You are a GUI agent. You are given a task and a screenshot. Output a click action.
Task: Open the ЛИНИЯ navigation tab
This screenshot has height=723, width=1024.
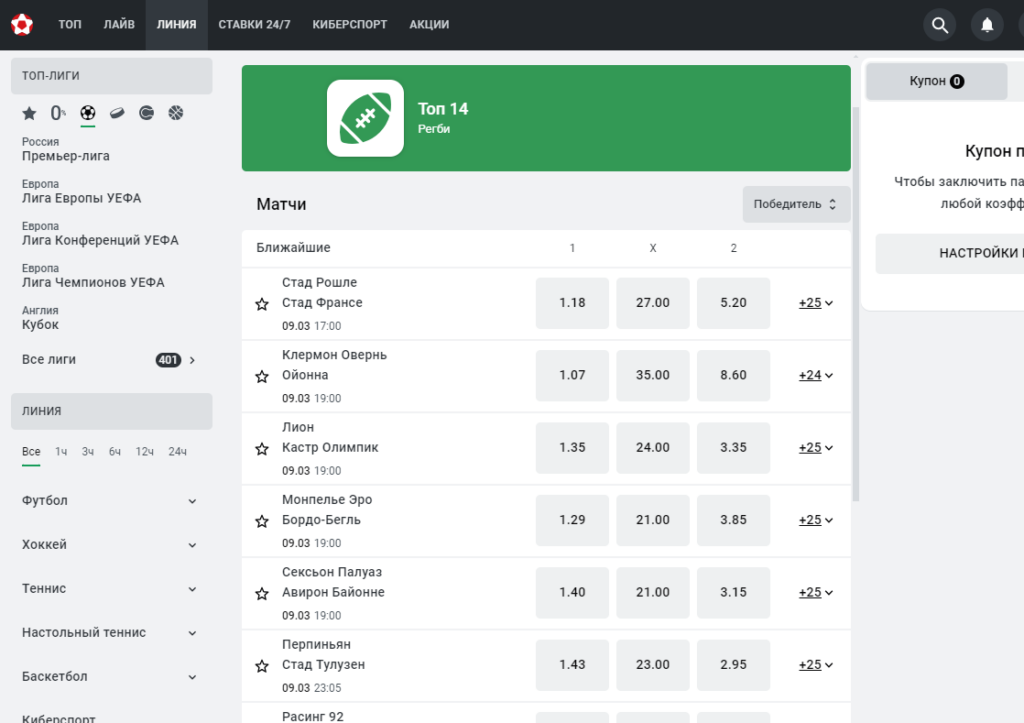point(176,25)
